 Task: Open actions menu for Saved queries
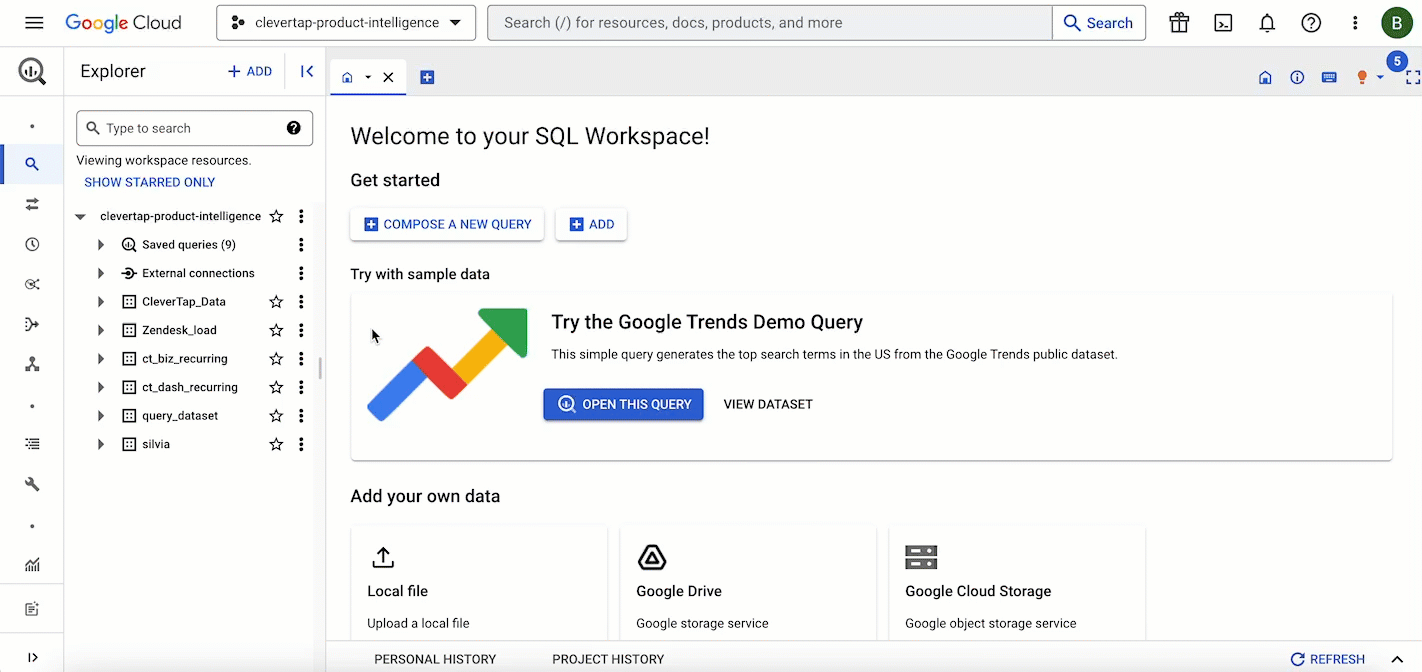click(x=301, y=244)
